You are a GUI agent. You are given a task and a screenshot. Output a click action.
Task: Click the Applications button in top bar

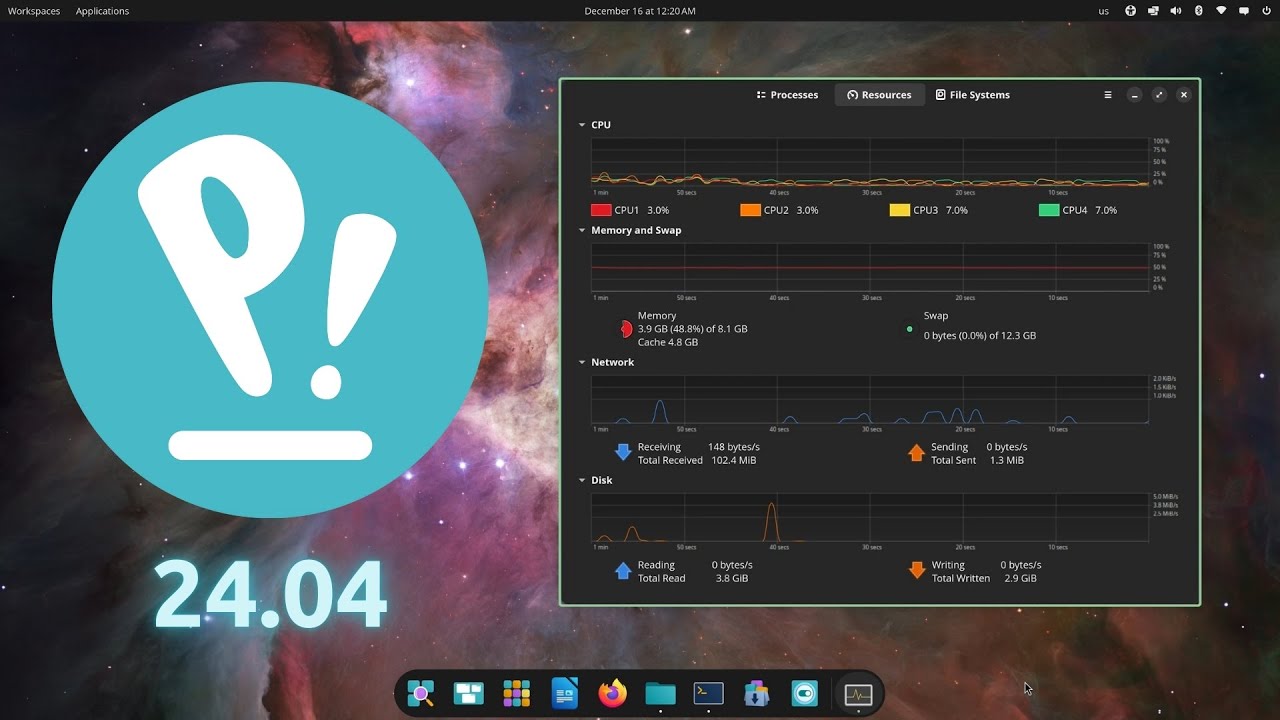click(x=102, y=11)
